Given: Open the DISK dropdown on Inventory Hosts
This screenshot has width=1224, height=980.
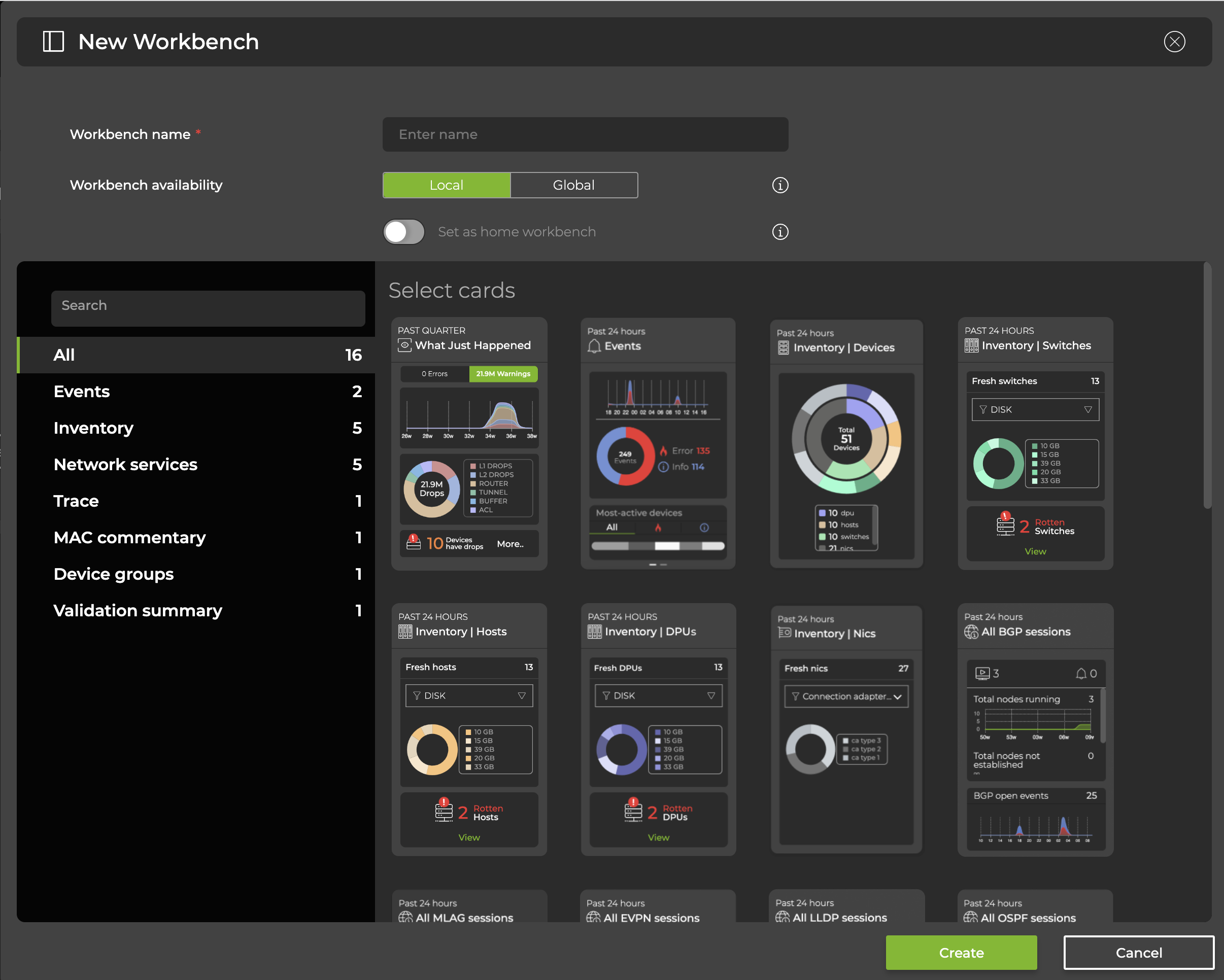Looking at the screenshot, I should pyautogui.click(x=468, y=696).
